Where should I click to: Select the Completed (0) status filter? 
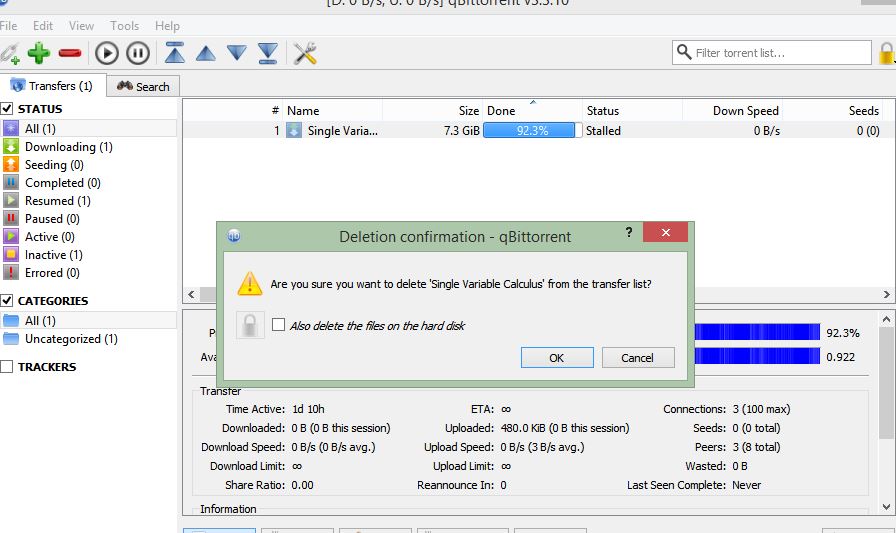click(89, 183)
